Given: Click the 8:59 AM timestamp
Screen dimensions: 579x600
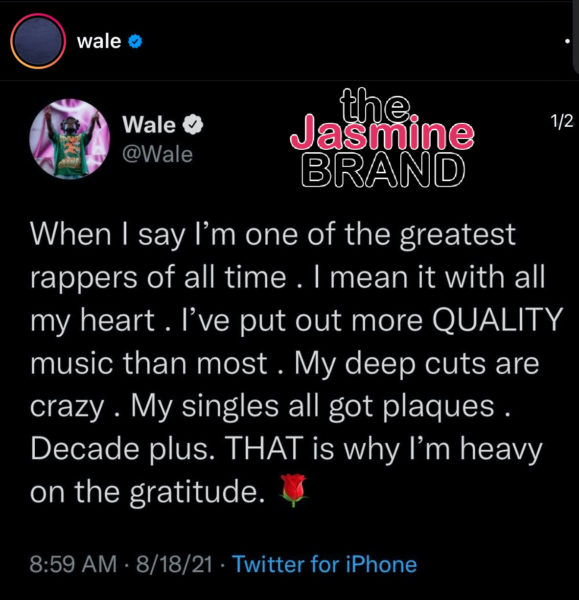Looking at the screenshot, I should (x=73, y=564).
